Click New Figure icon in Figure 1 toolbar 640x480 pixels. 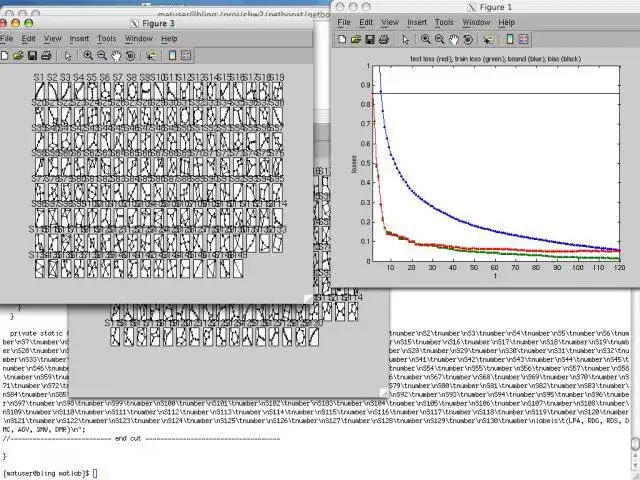pyautogui.click(x=342, y=39)
